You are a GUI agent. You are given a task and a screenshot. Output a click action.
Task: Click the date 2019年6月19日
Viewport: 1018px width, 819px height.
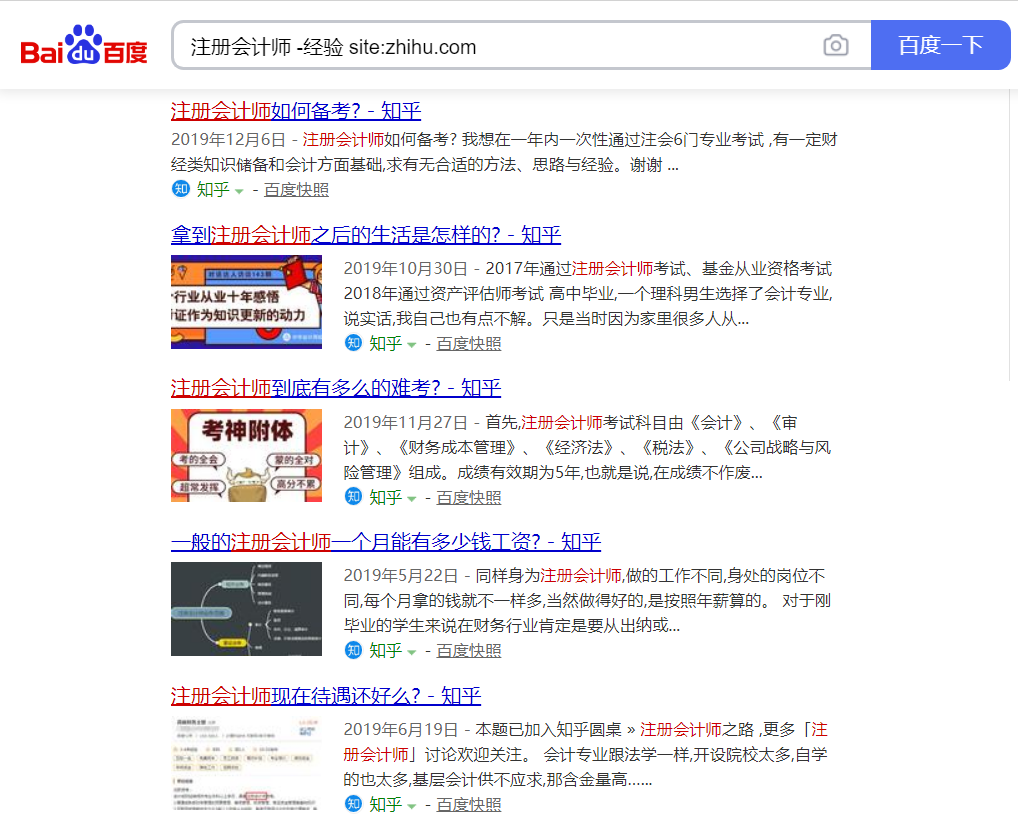[401, 730]
